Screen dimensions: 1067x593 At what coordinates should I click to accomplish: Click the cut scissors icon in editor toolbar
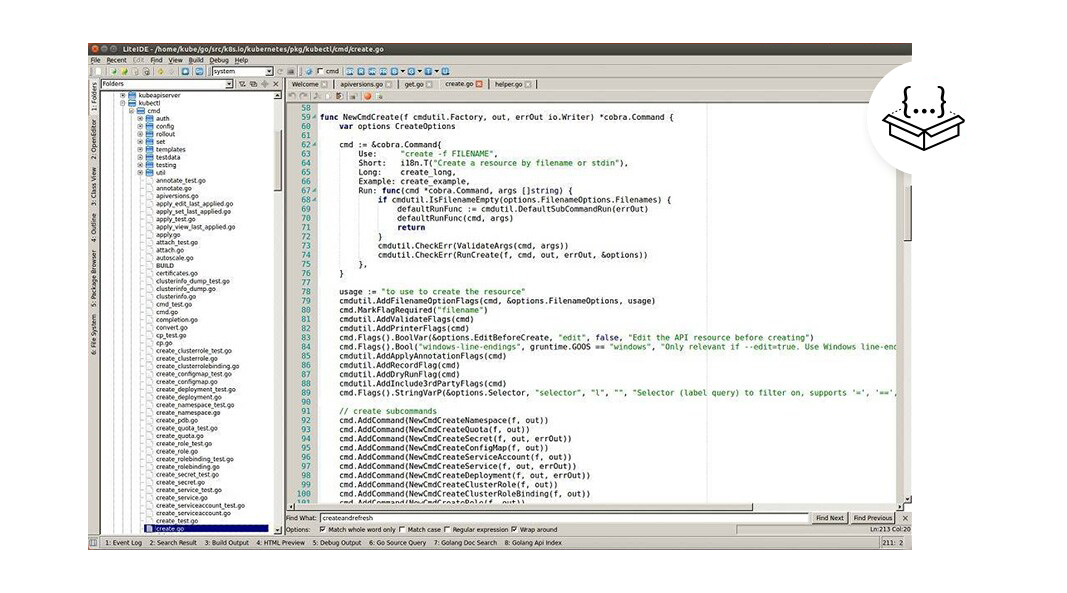[314, 97]
